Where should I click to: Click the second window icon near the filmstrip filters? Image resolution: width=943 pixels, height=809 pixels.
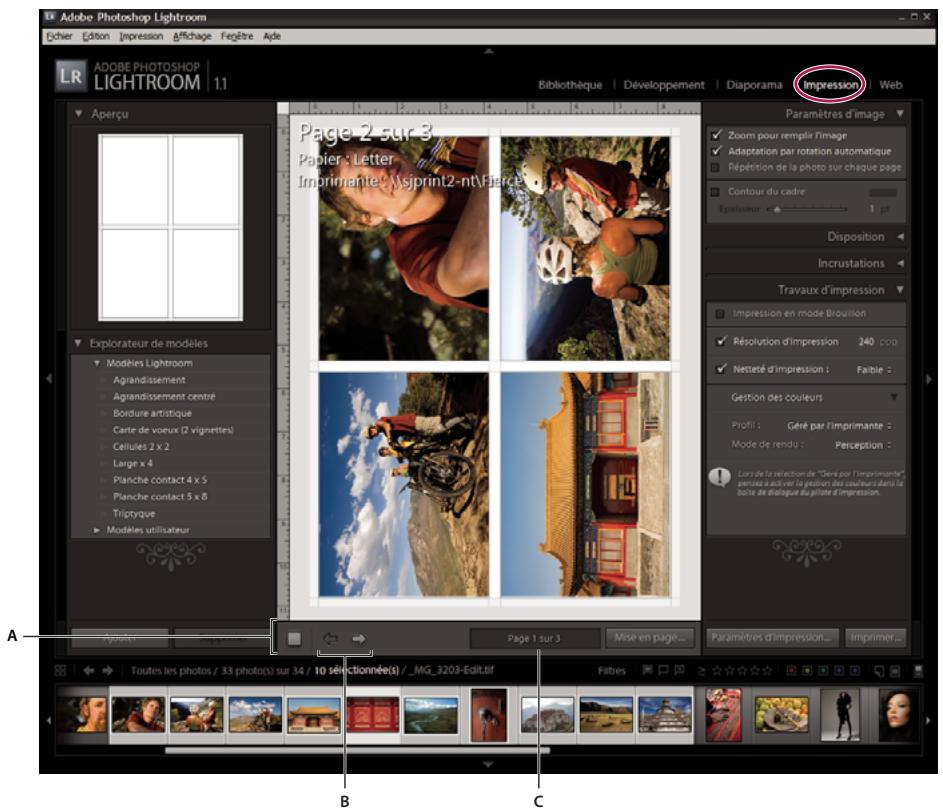895,671
